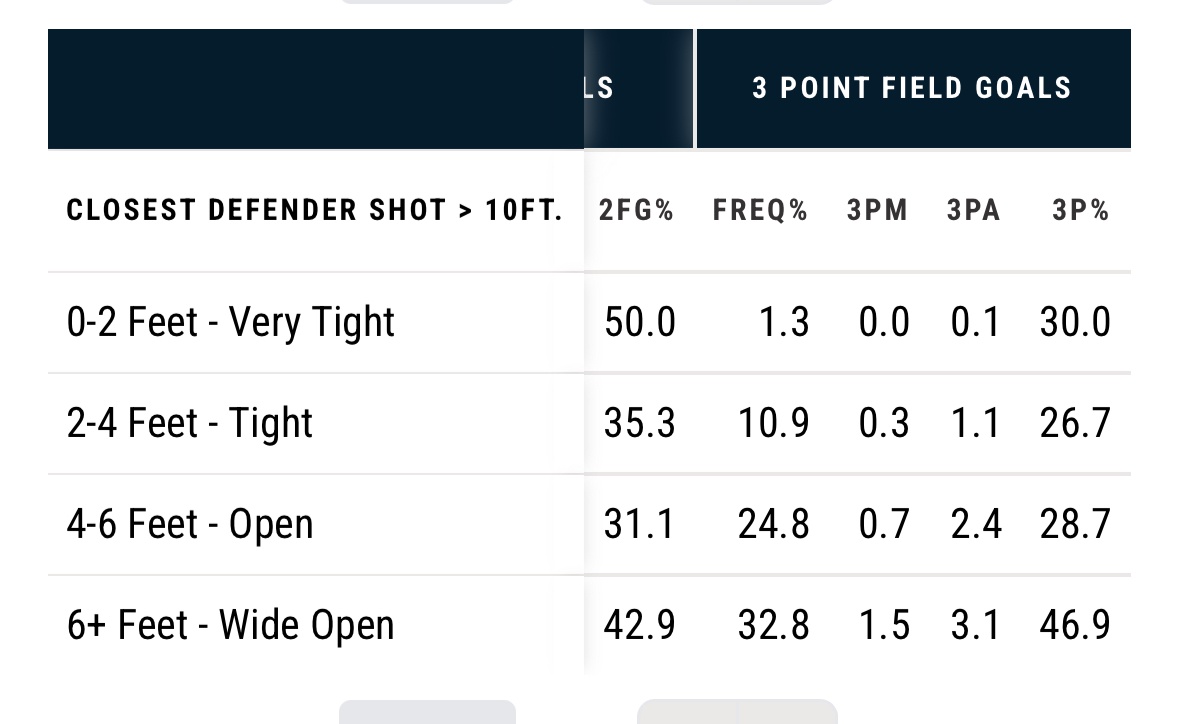Click the 1.5 value in 3PM column

[x=884, y=625]
